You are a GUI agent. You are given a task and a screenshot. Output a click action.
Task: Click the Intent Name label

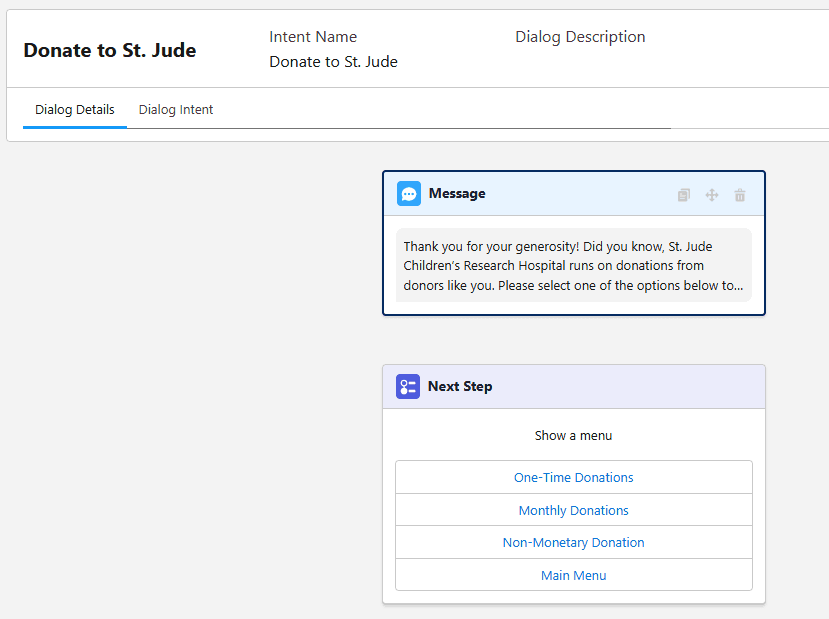313,36
